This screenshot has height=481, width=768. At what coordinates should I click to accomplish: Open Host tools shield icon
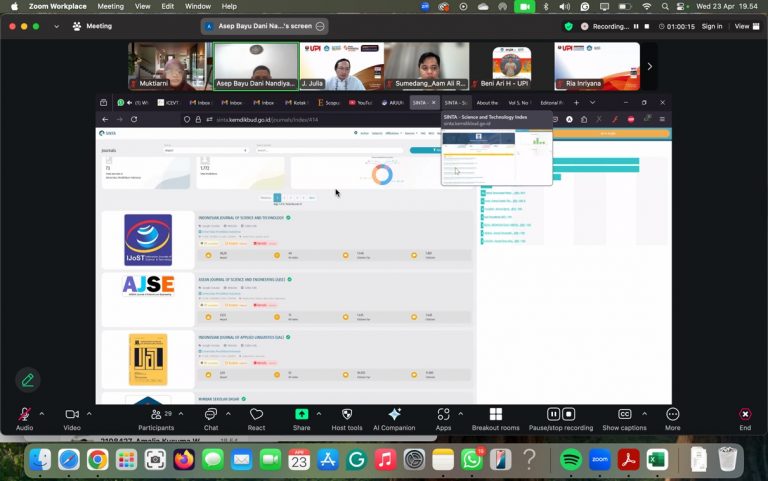point(347,414)
